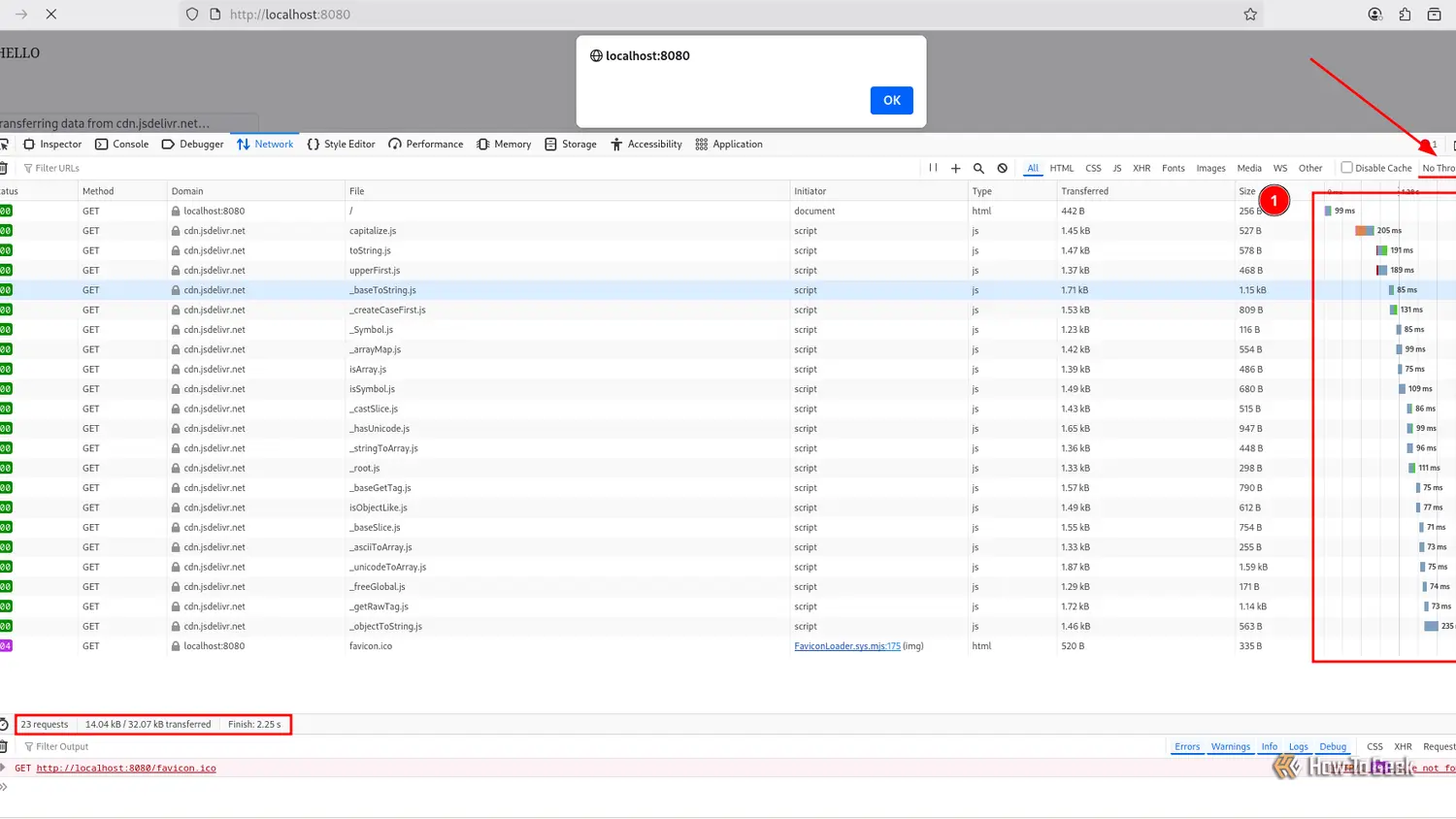
Task: Filter requests by JS
Action: click(x=1117, y=168)
